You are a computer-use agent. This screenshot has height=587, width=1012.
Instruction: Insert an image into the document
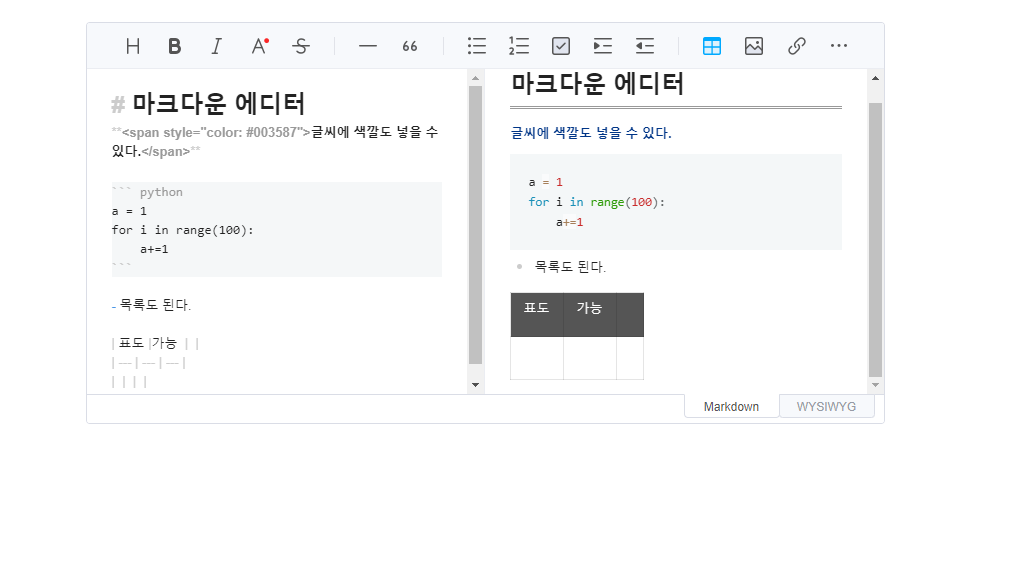754,45
